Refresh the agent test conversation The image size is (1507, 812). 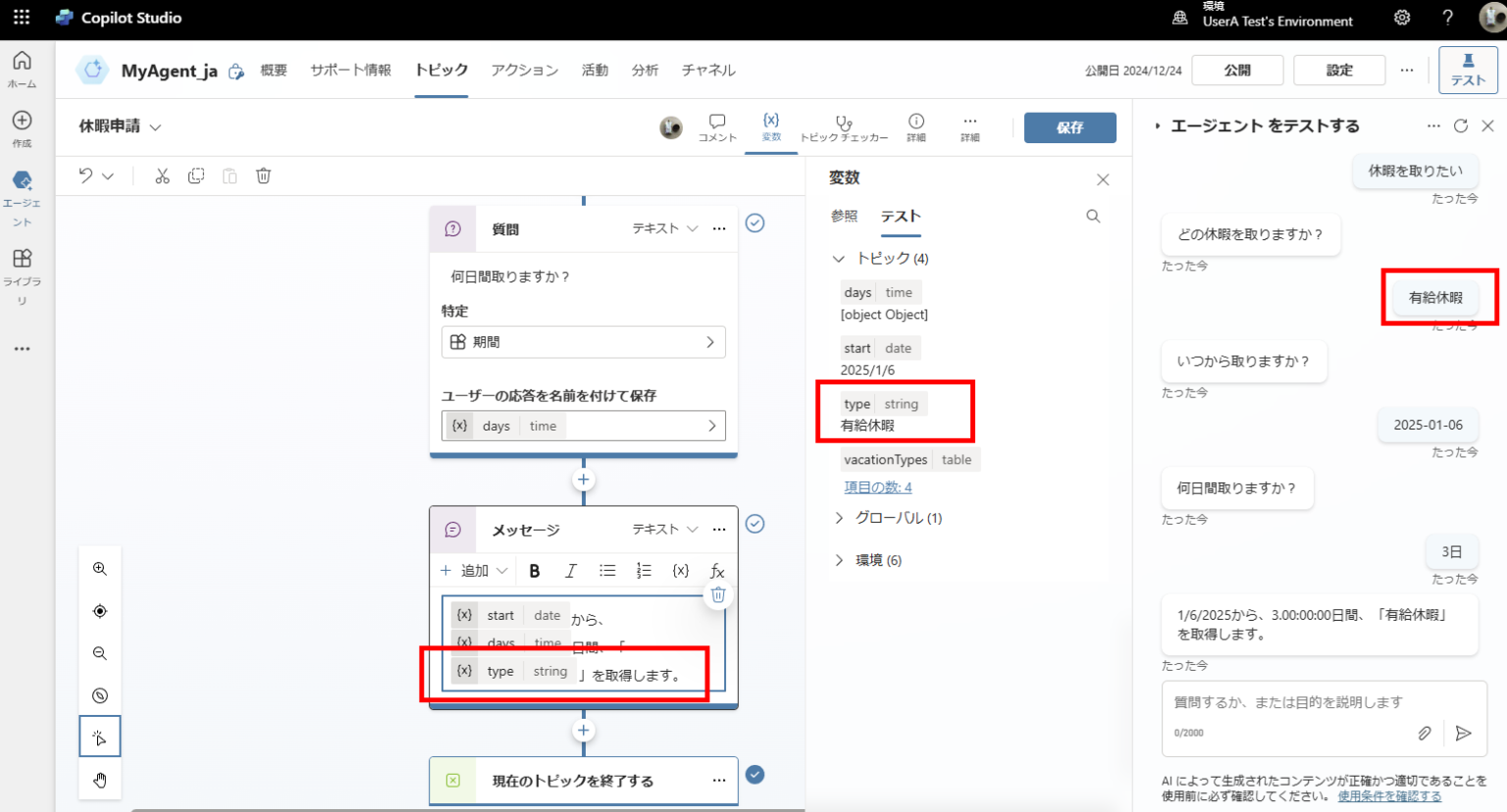pyautogui.click(x=1461, y=126)
